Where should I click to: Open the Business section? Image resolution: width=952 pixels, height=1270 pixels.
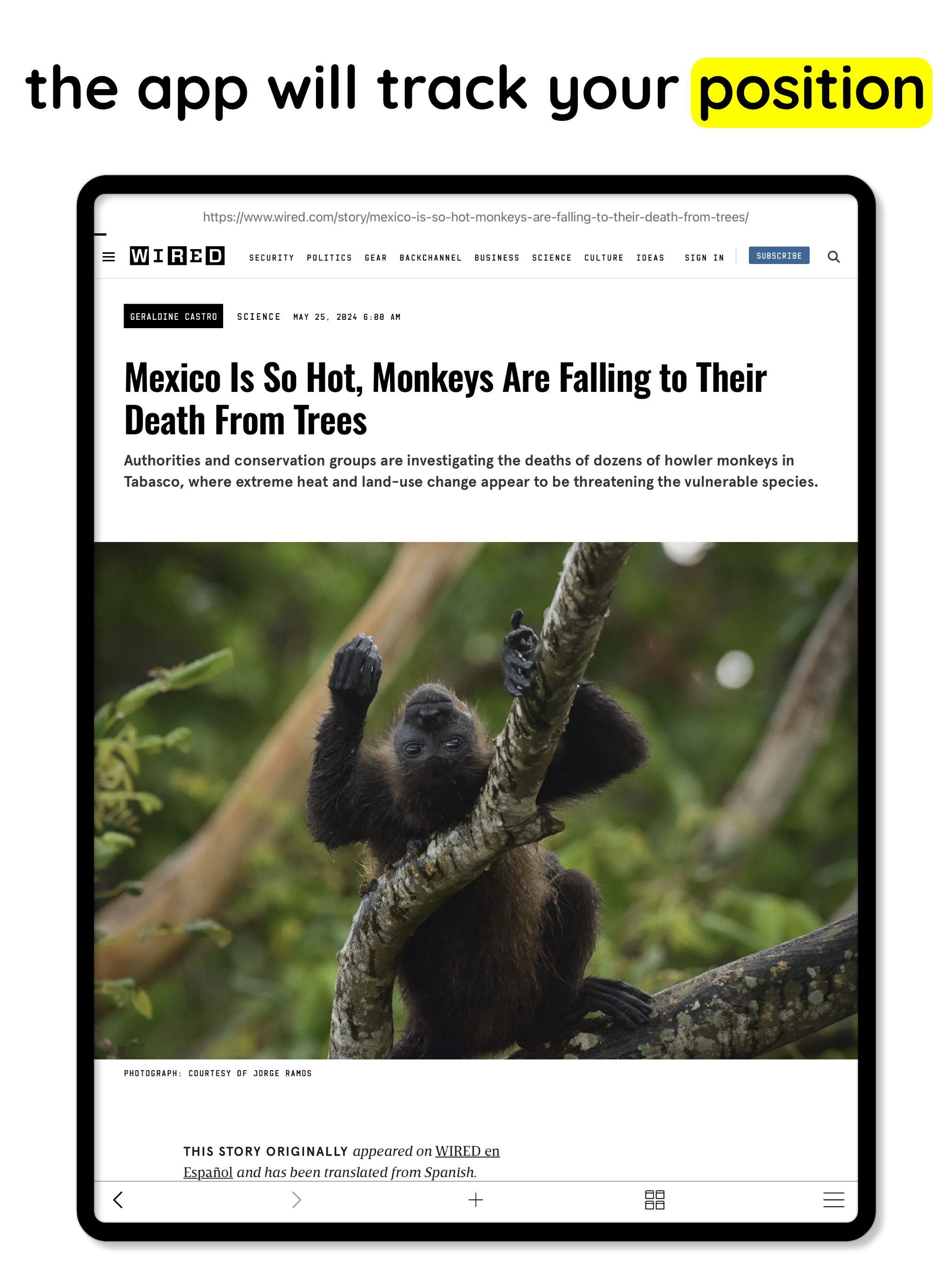pyautogui.click(x=496, y=258)
